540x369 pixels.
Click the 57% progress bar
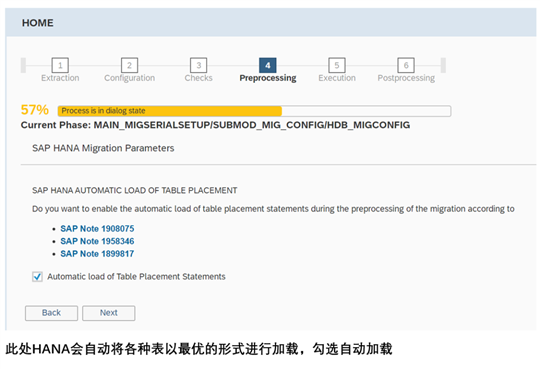point(254,111)
